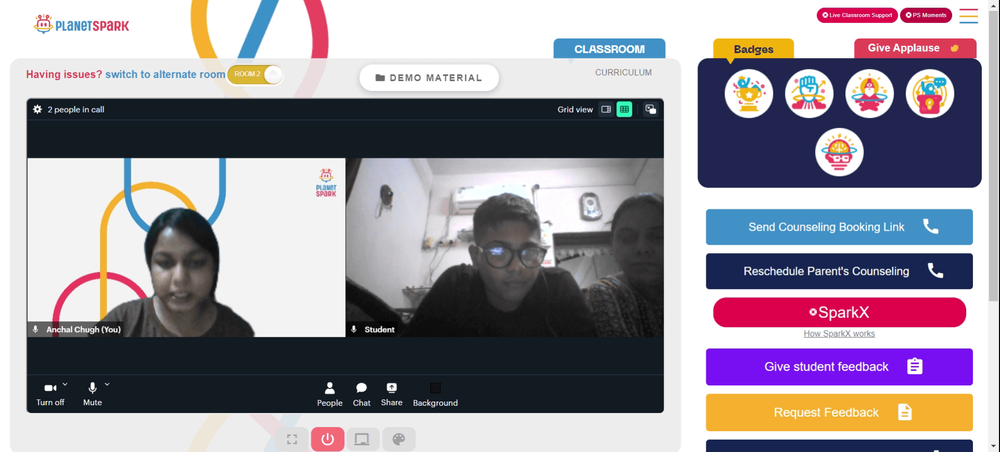The width and height of the screenshot is (1000, 452).
Task: Share your screen
Action: pyautogui.click(x=392, y=395)
